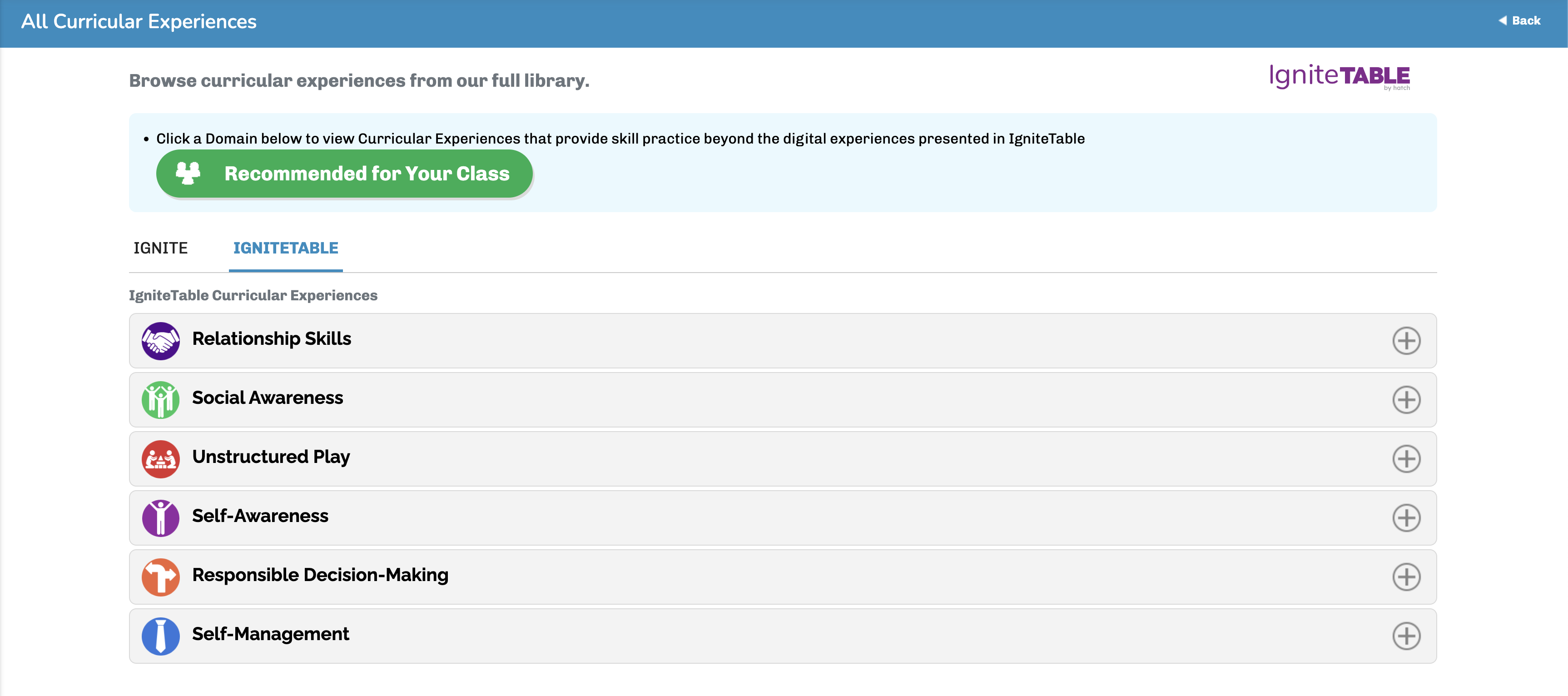Click the Unstructured Play row title

[271, 457]
